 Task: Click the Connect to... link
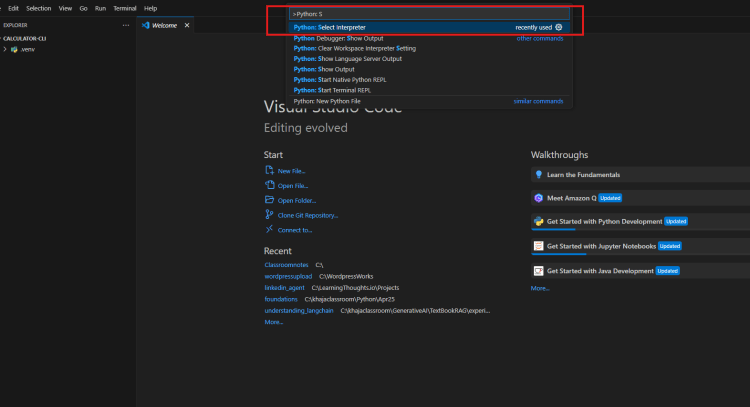pos(295,231)
